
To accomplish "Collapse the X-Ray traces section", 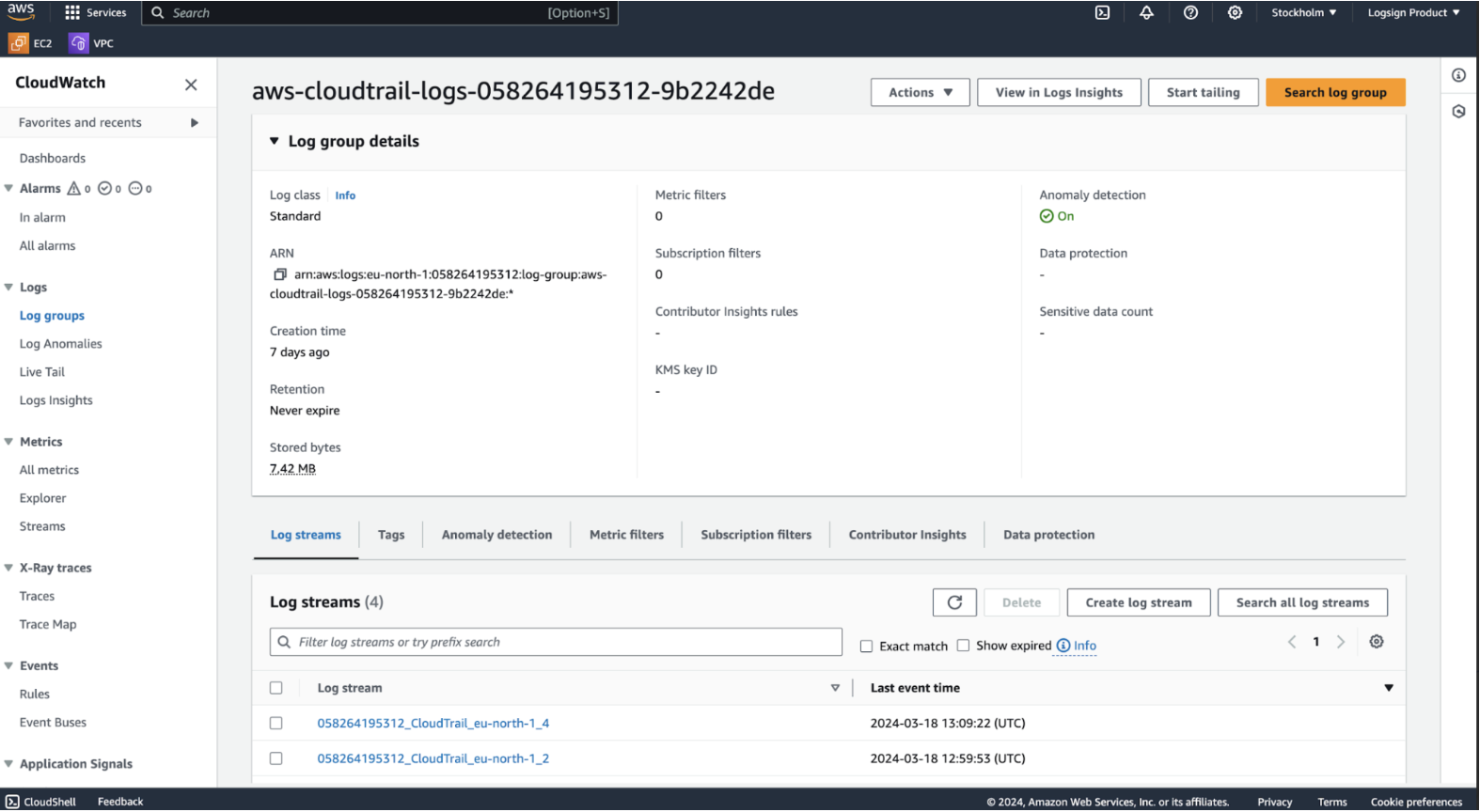I will 8,568.
